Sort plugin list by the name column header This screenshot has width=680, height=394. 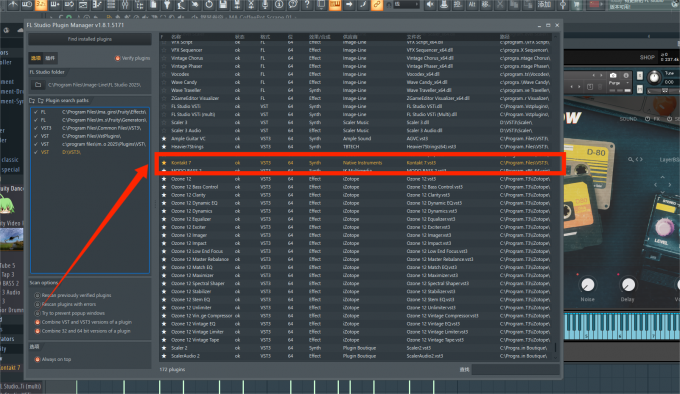176,37
